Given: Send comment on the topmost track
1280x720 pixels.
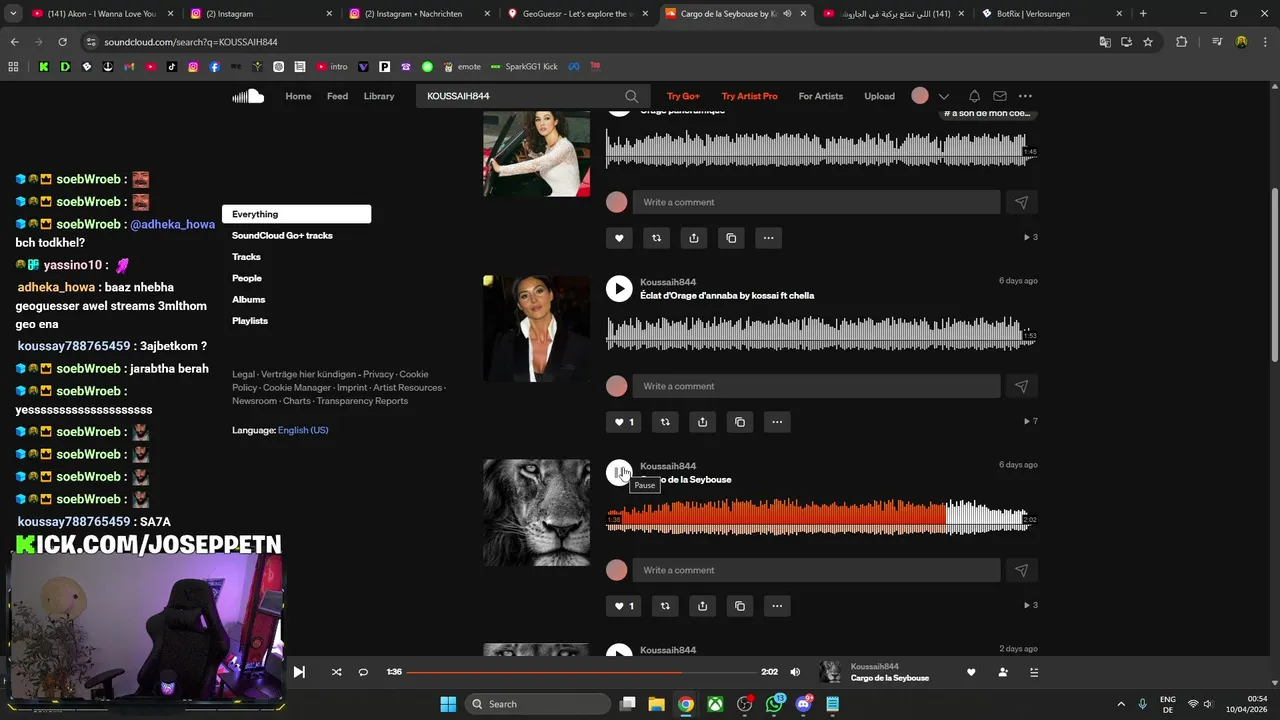Looking at the screenshot, I should click(1021, 202).
